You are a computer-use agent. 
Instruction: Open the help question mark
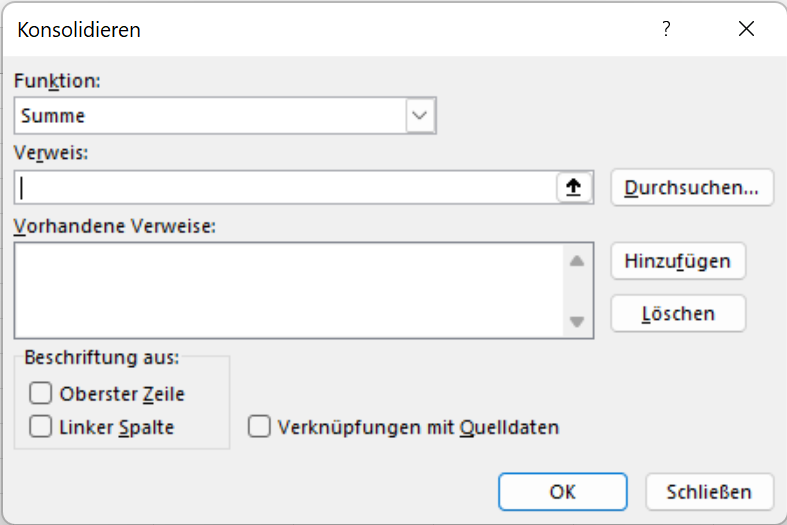point(666,29)
